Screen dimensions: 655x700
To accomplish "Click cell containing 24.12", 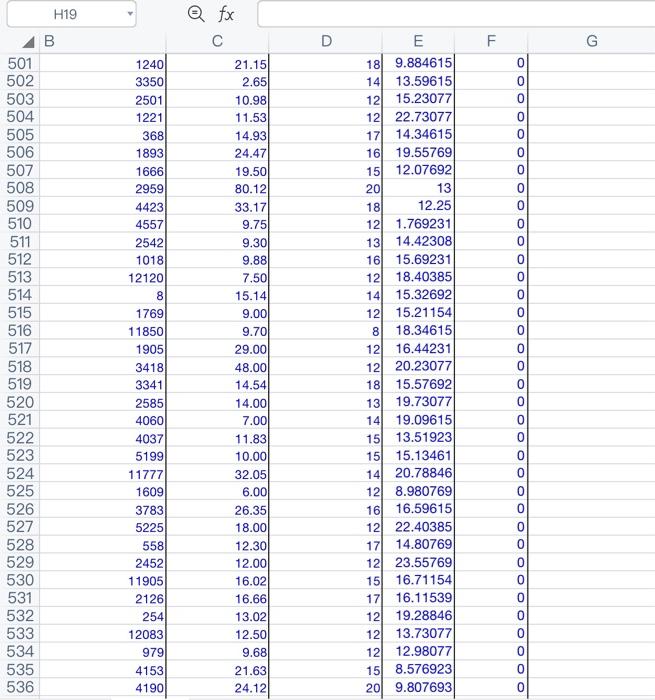I will pos(217,687).
